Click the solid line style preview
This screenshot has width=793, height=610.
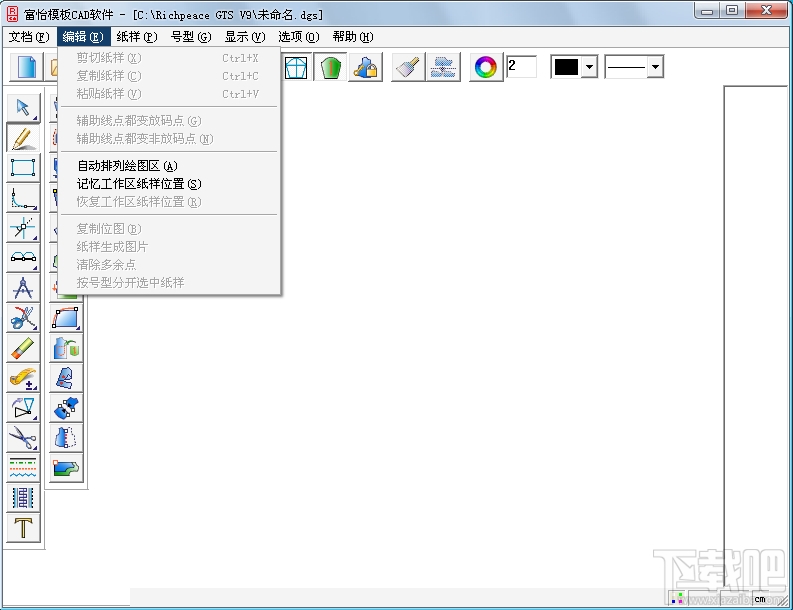[626, 67]
